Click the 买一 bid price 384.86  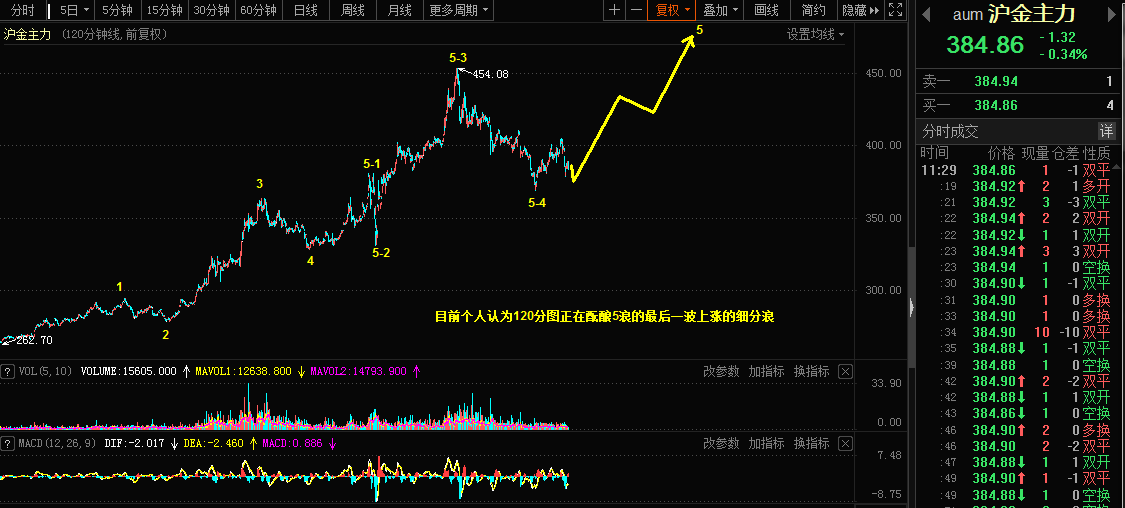click(x=996, y=105)
